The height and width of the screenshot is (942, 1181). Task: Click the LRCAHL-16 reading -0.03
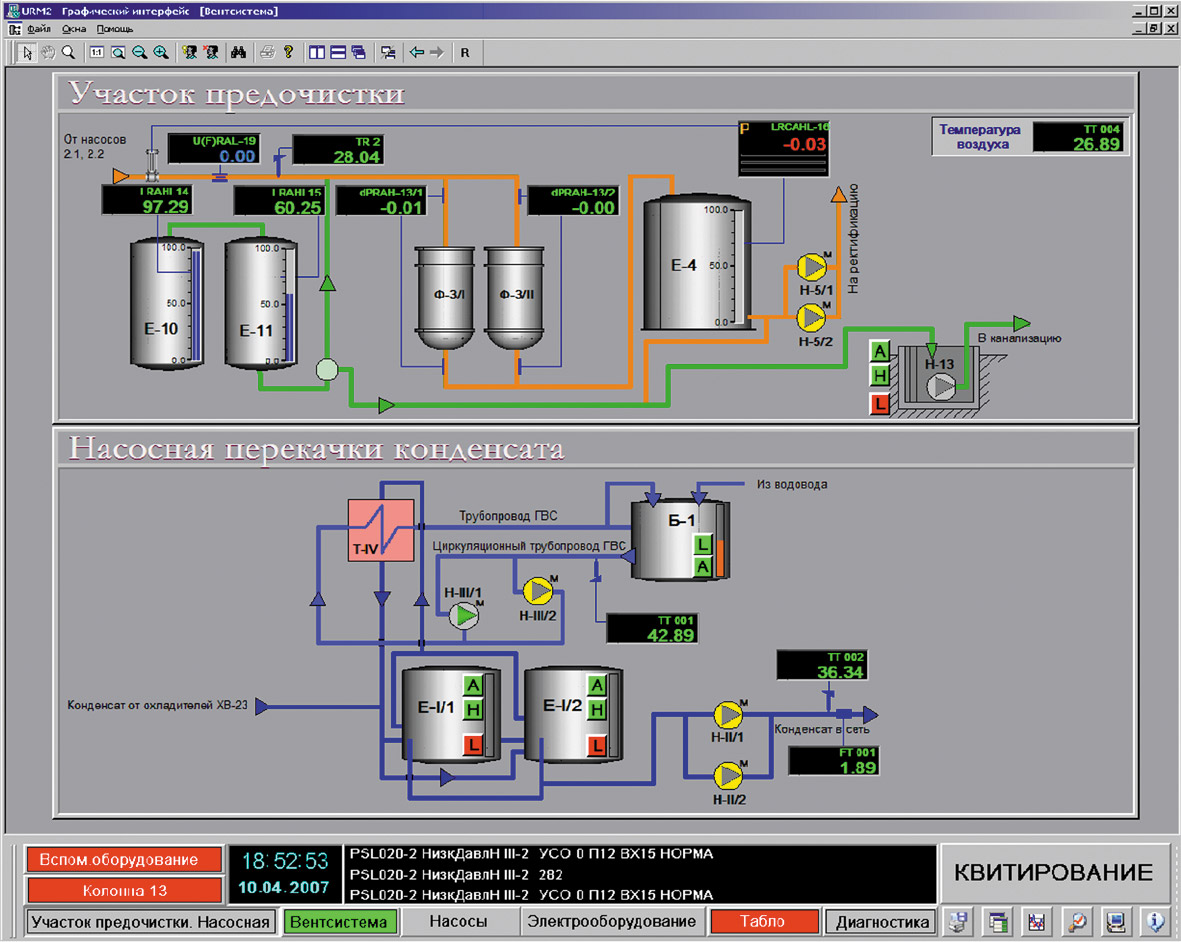pyautogui.click(x=804, y=144)
